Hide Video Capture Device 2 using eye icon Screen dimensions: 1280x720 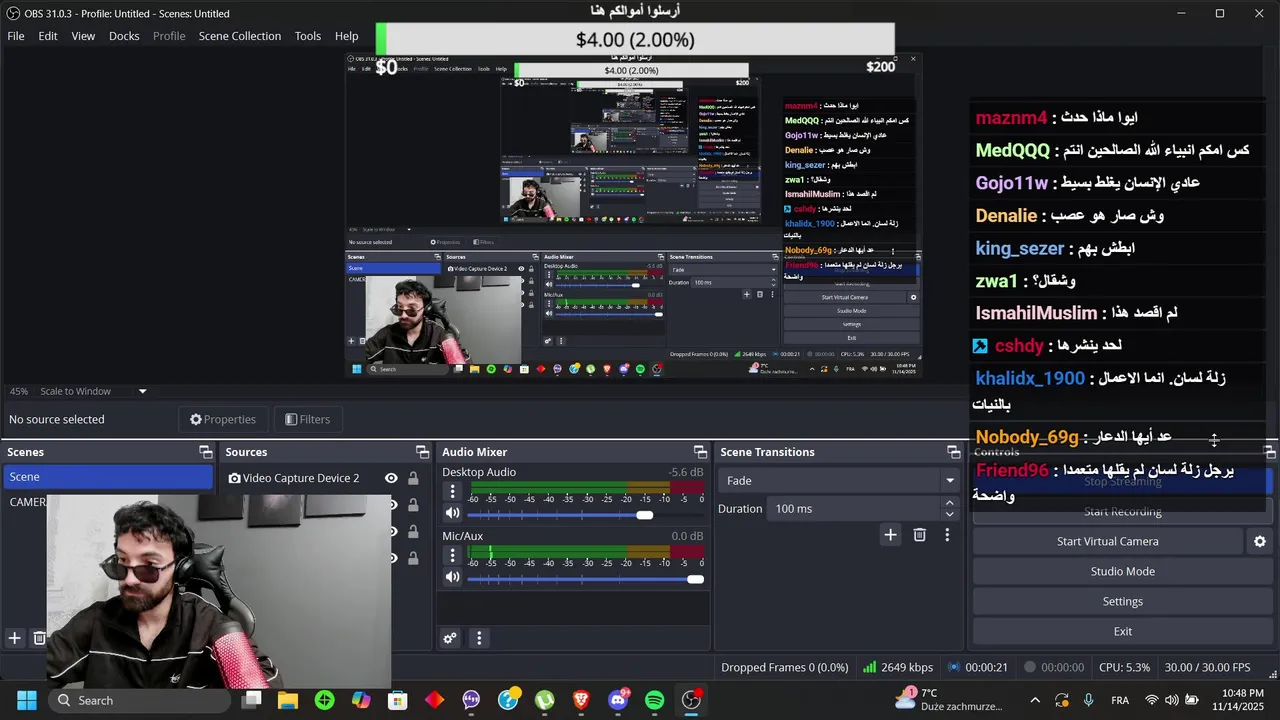tap(391, 478)
